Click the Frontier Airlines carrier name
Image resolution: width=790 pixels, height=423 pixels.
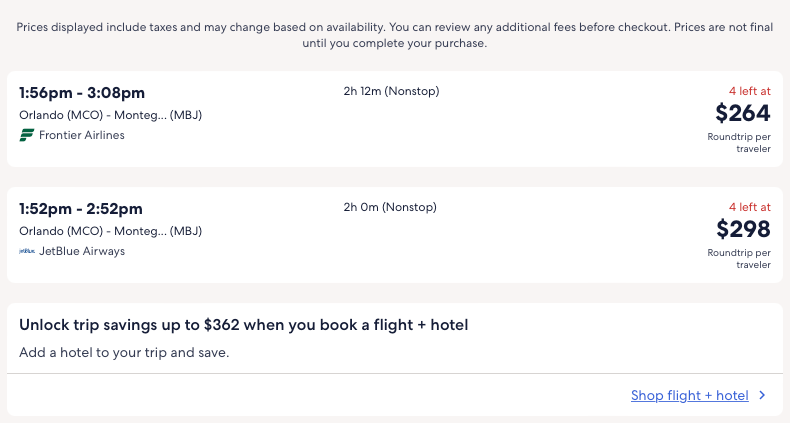point(82,135)
